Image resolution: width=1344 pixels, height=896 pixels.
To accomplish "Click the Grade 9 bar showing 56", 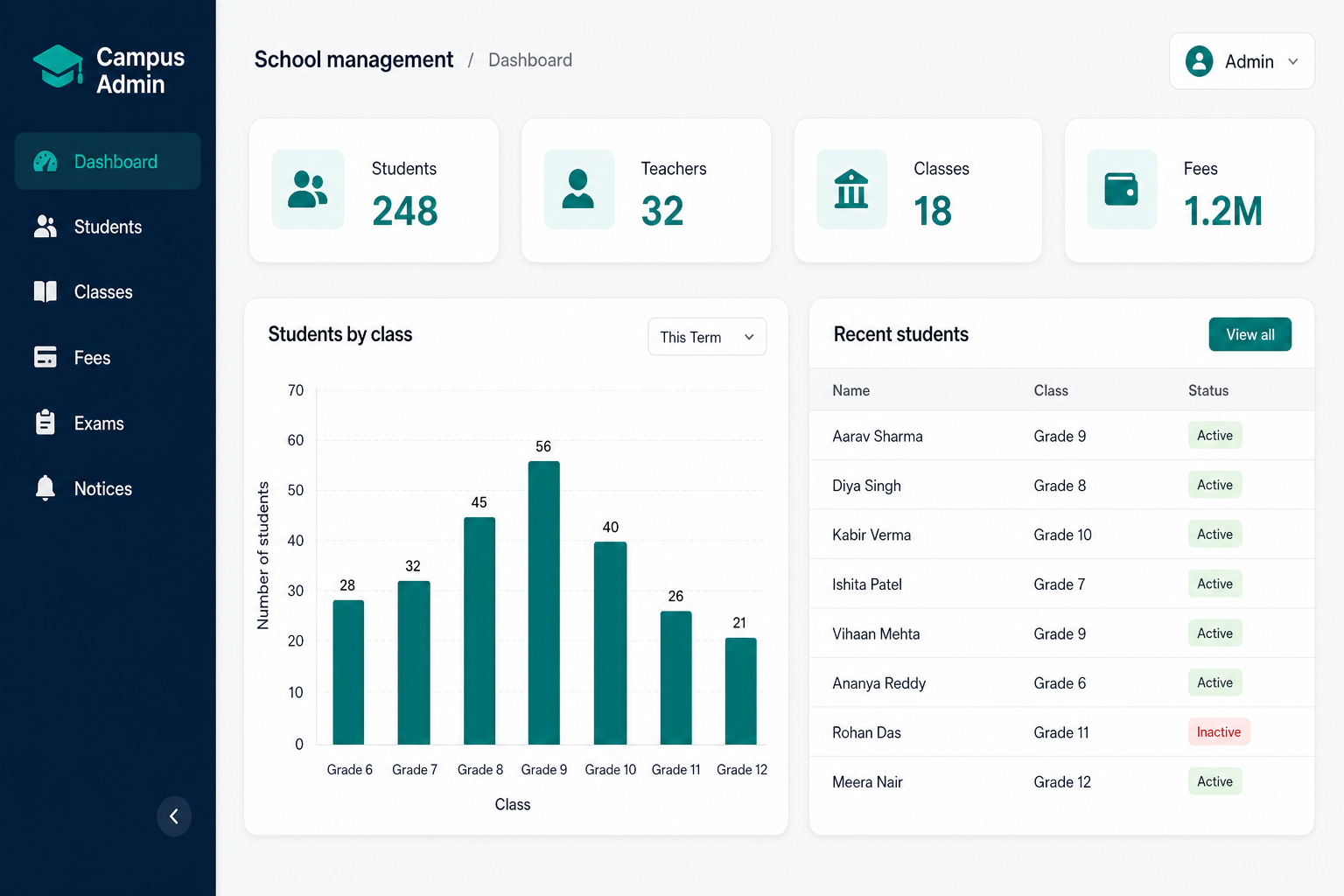I will tap(544, 603).
